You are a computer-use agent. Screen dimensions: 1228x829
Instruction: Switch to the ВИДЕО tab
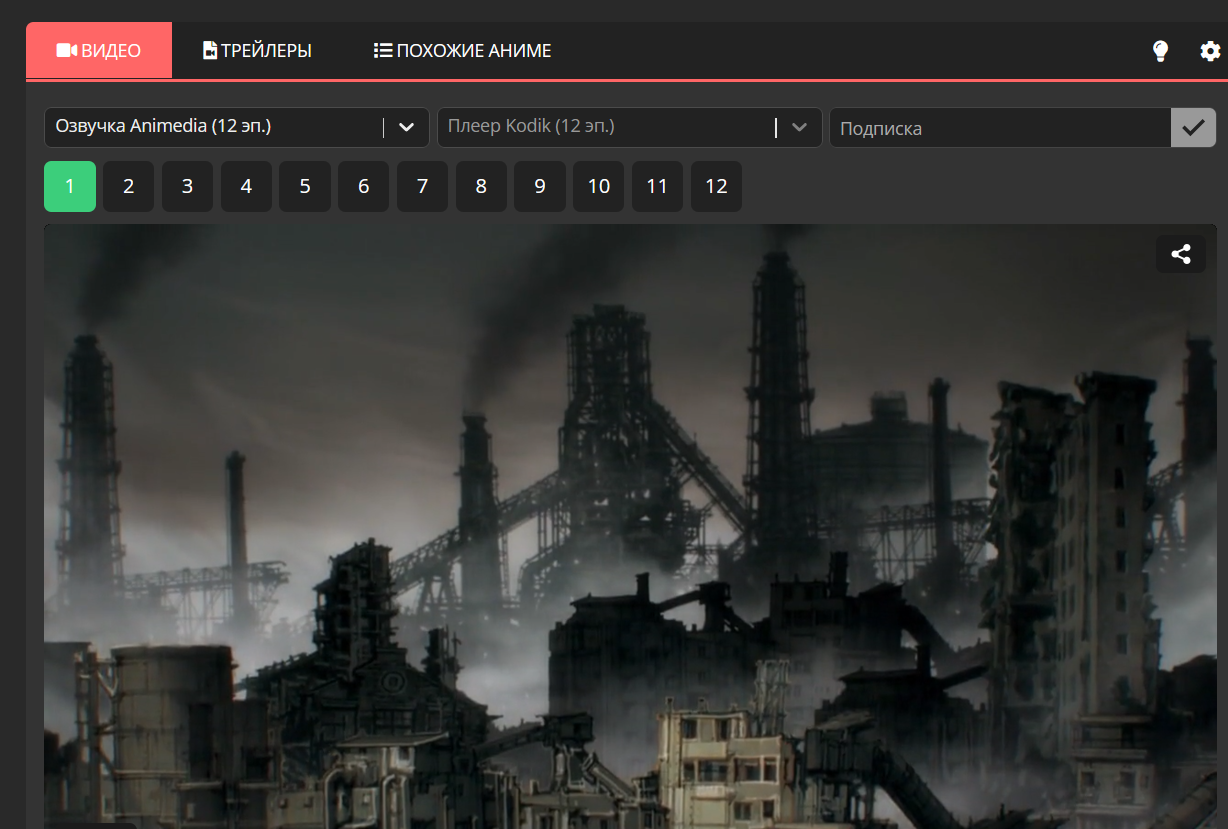click(99, 50)
